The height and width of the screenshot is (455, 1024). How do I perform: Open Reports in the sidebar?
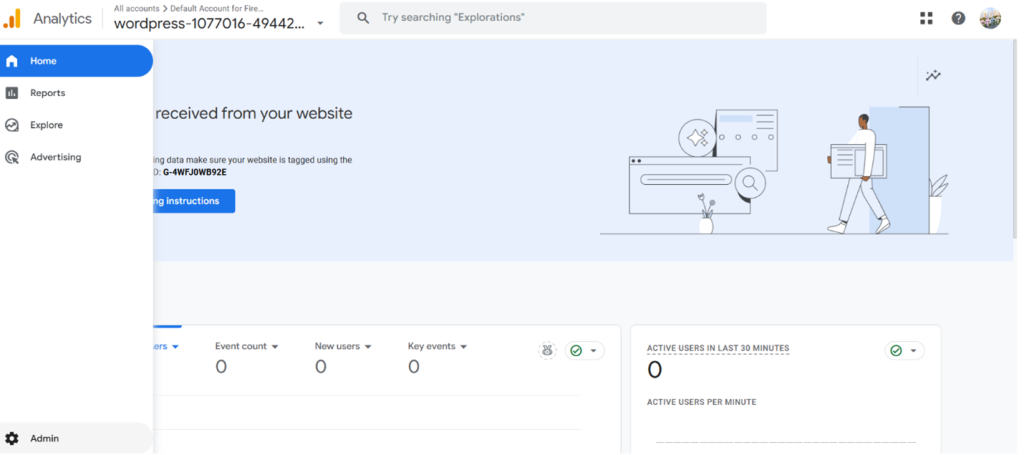click(76, 93)
